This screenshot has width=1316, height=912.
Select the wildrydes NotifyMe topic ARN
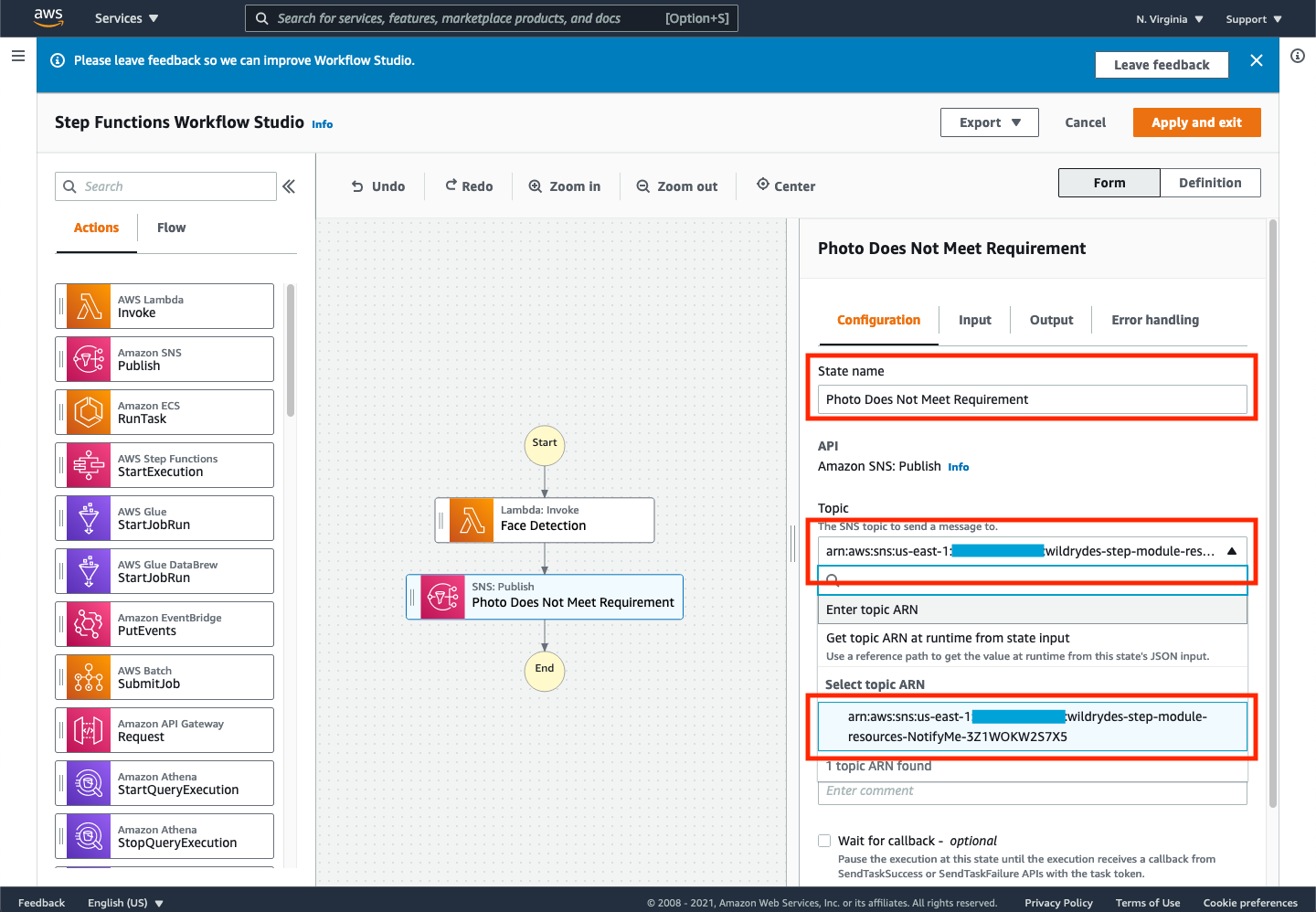click(1033, 726)
